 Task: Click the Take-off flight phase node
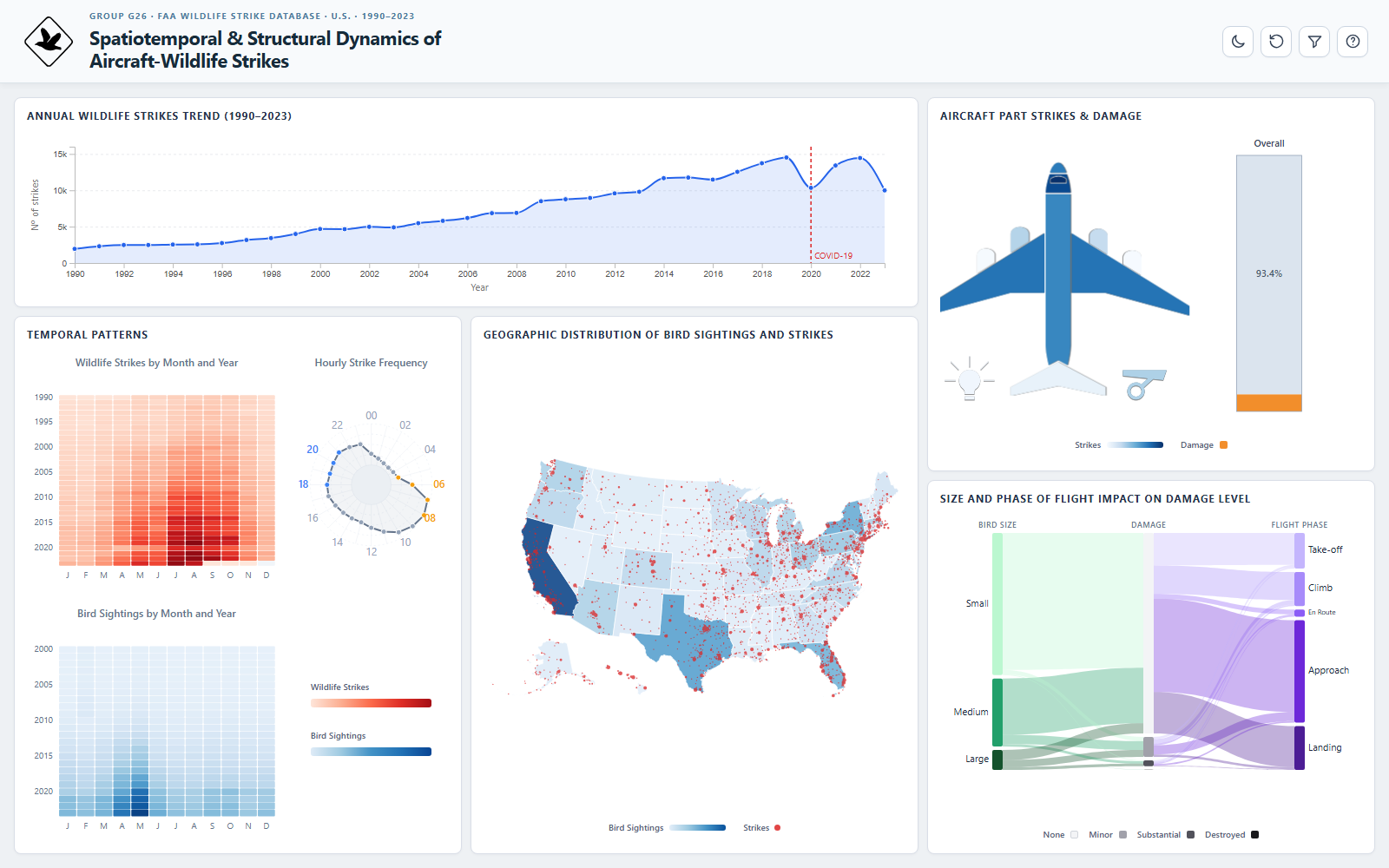click(x=1300, y=550)
